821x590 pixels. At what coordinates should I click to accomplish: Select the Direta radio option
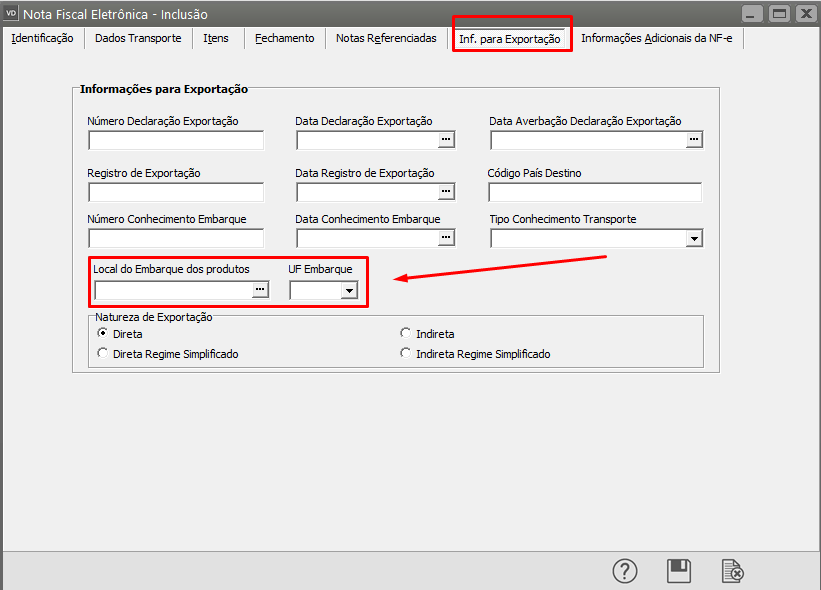[102, 333]
